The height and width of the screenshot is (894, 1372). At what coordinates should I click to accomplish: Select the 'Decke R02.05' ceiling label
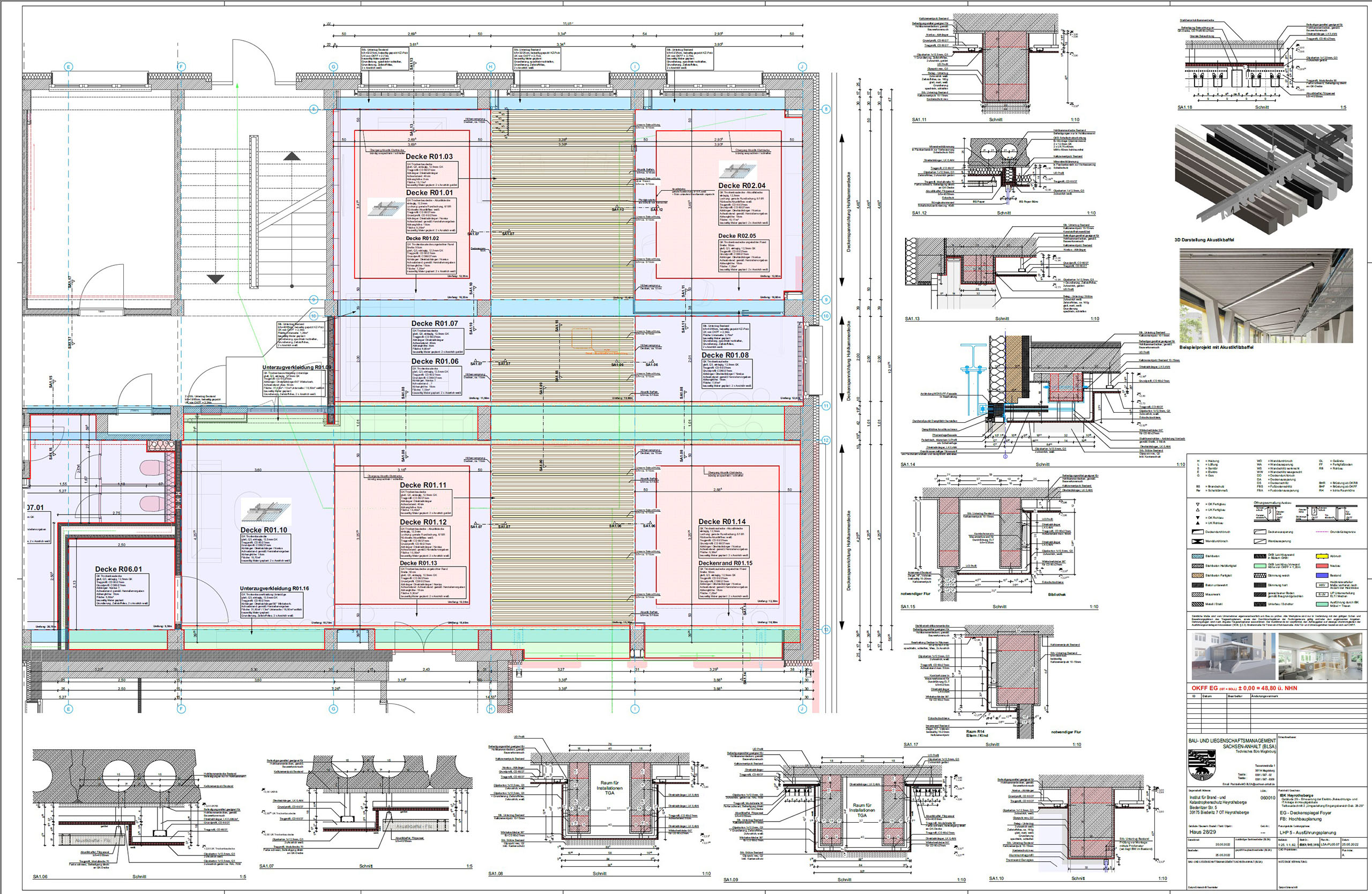[737, 236]
